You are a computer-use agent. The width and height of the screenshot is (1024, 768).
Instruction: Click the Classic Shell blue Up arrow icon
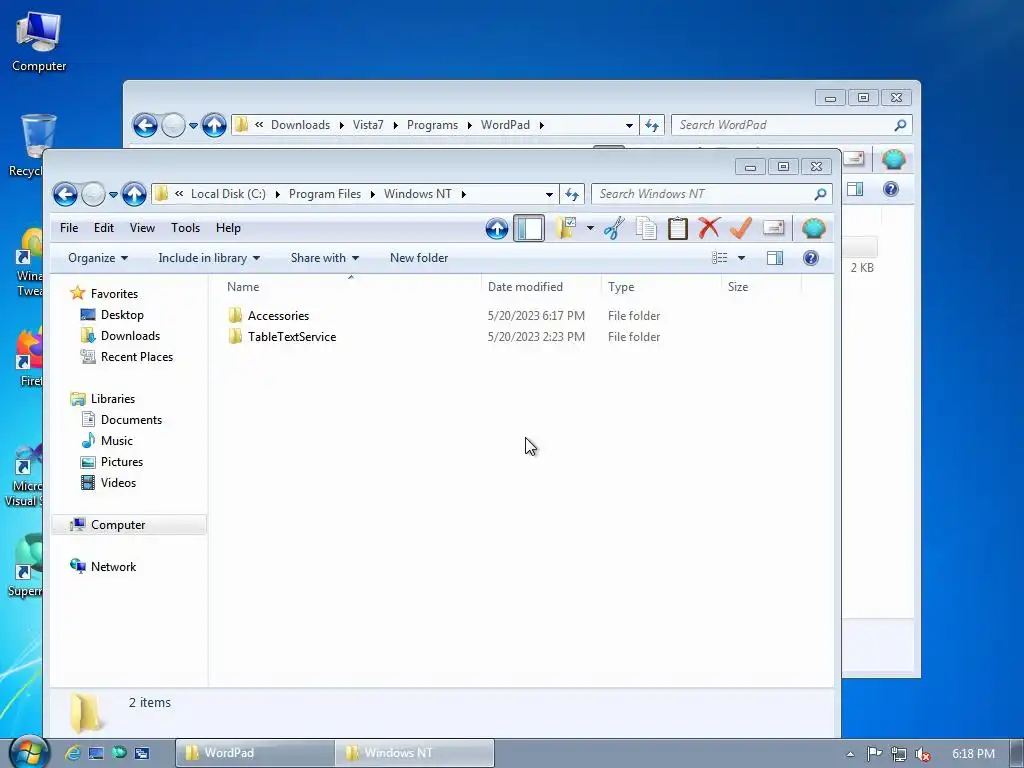(x=496, y=229)
